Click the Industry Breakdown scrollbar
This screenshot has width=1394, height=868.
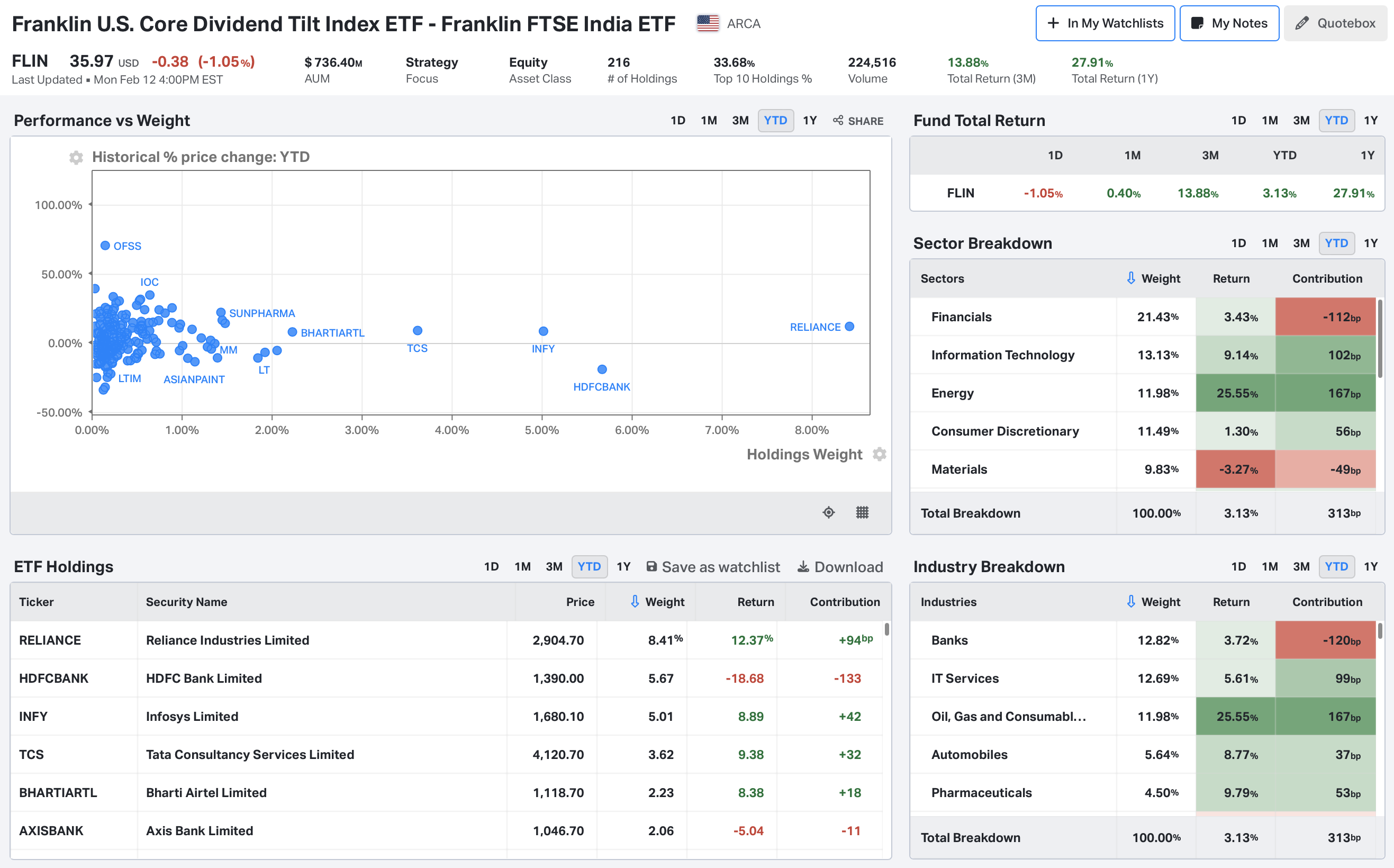click(x=1380, y=631)
